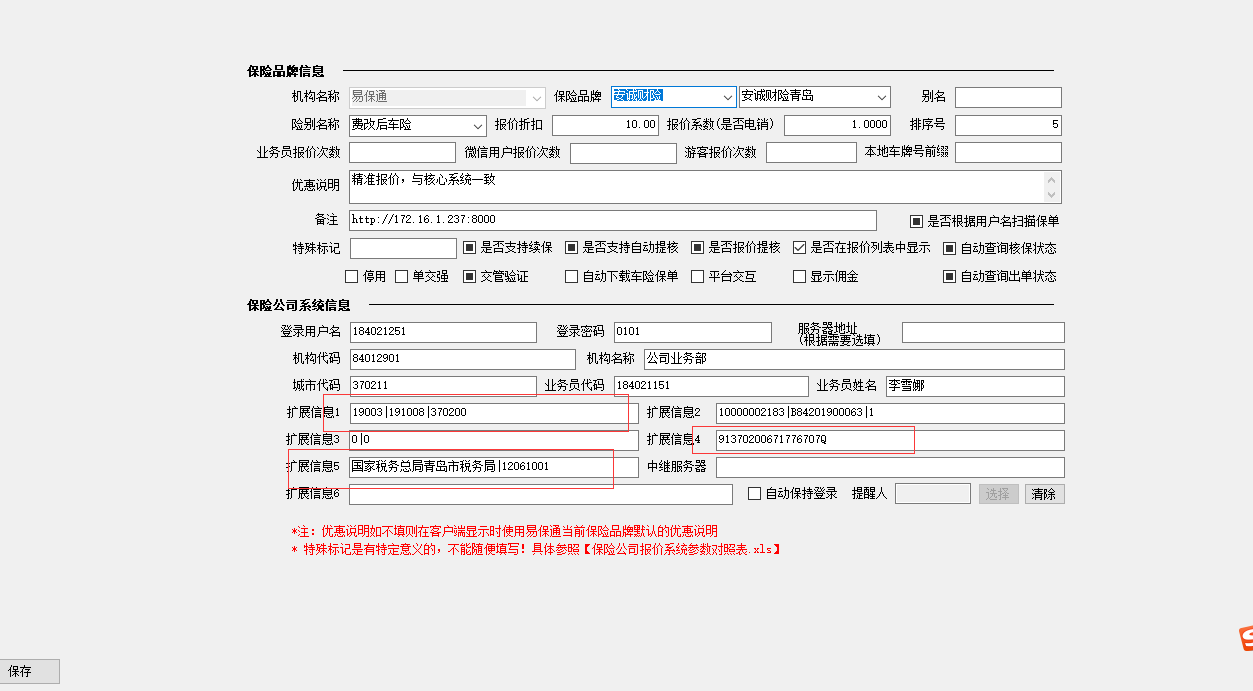Enable the 停用 checkbox
Image resolution: width=1253 pixels, height=691 pixels.
(352, 277)
